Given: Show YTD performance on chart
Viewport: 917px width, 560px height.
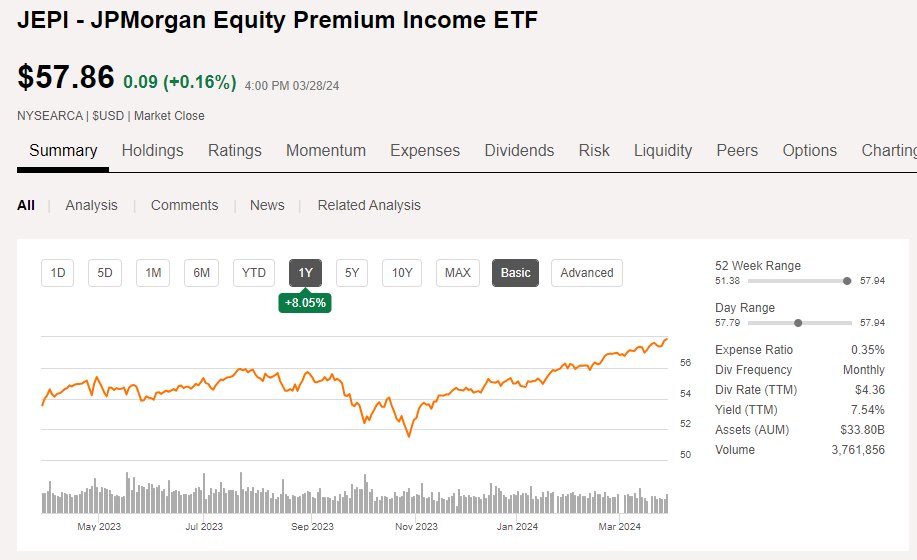Looking at the screenshot, I should (x=253, y=273).
